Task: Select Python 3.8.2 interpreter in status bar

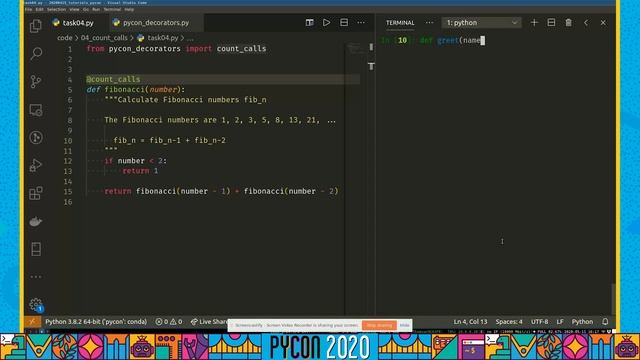Action: point(96,322)
